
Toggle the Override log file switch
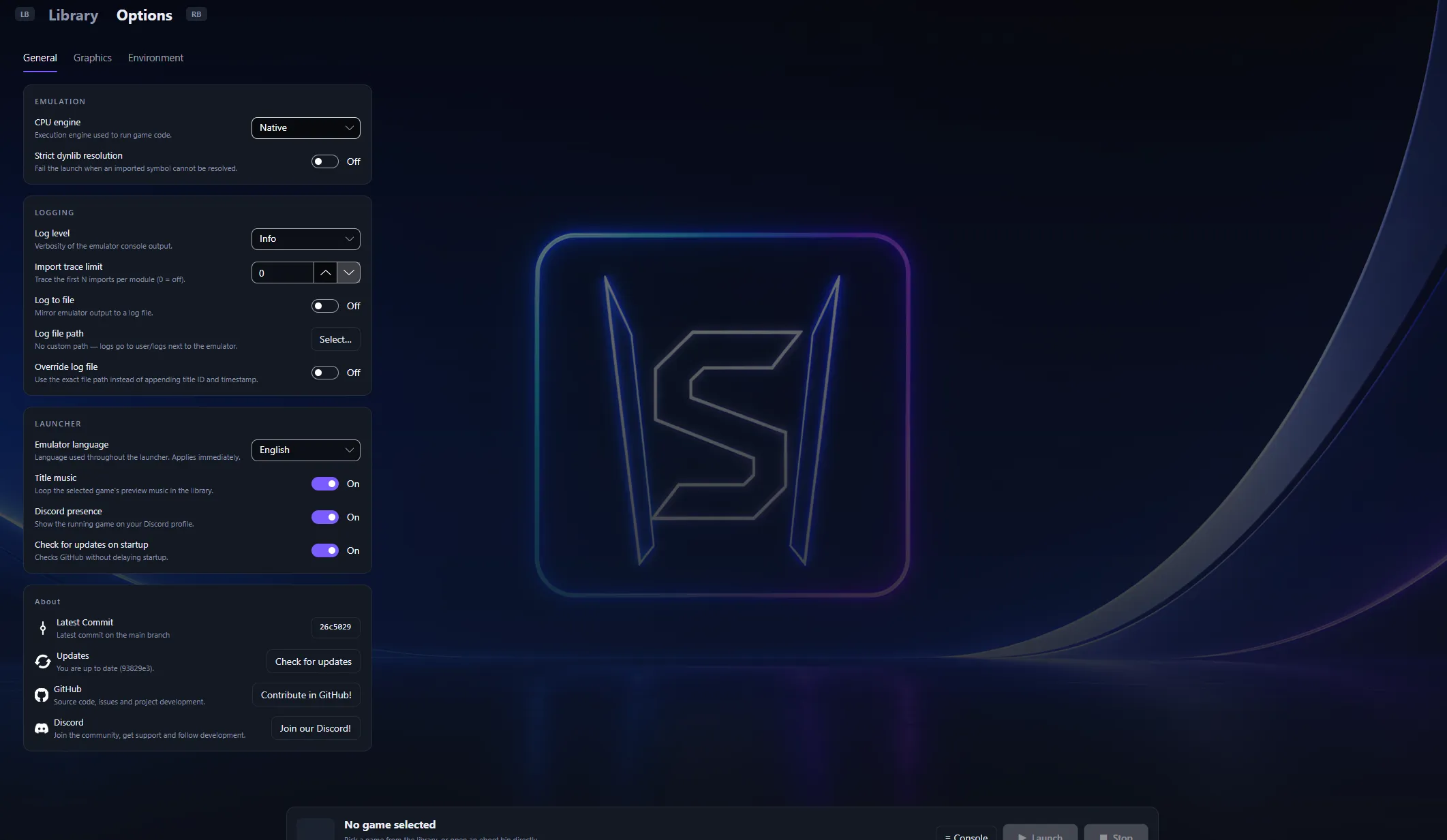325,373
